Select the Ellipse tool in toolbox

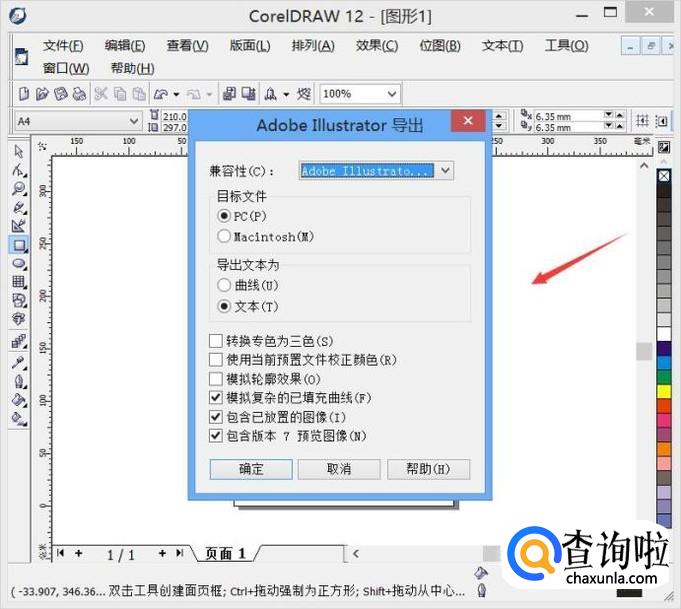(19, 264)
